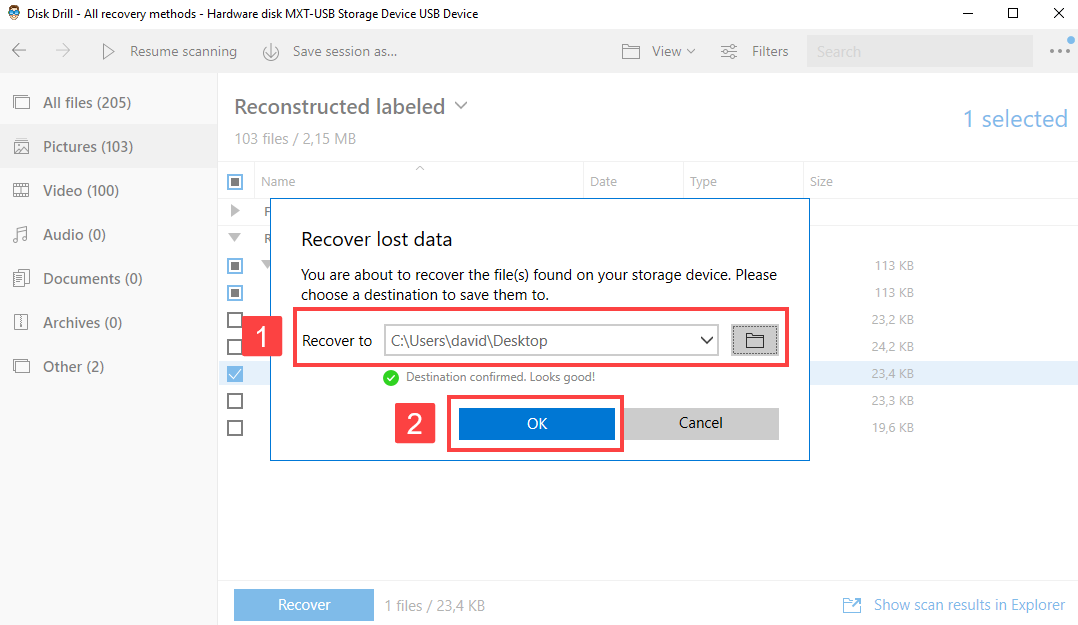Open the Recover to path dropdown

point(707,341)
